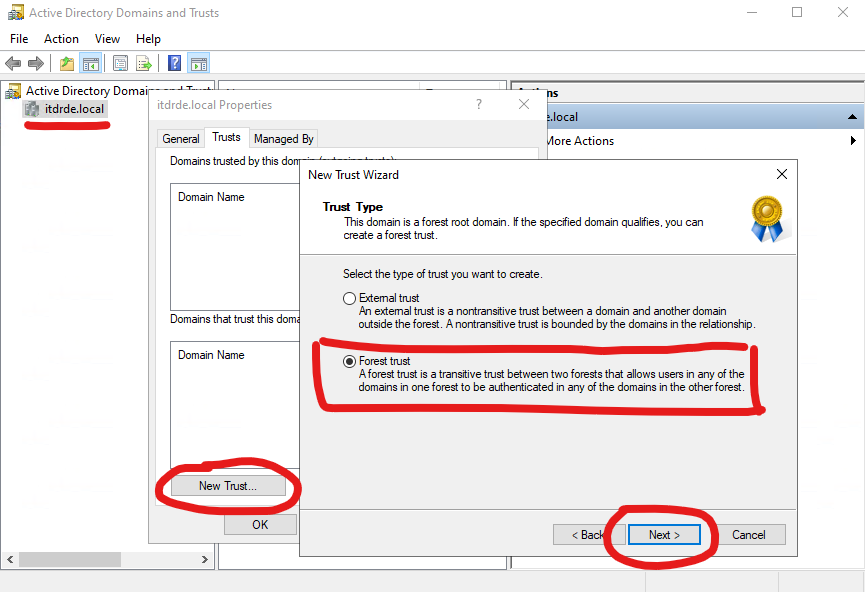Expand the More Actions submenu arrow
This screenshot has width=865, height=592.
[x=853, y=141]
